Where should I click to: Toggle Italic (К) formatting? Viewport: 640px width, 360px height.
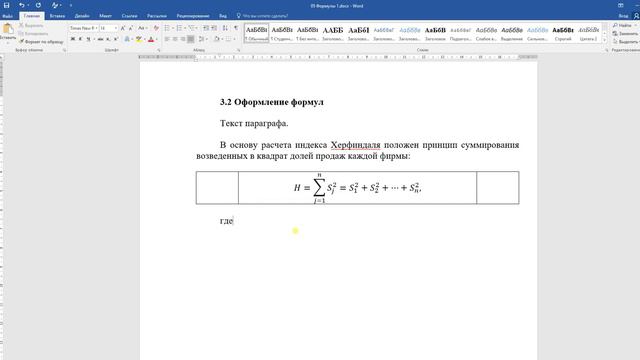80,39
